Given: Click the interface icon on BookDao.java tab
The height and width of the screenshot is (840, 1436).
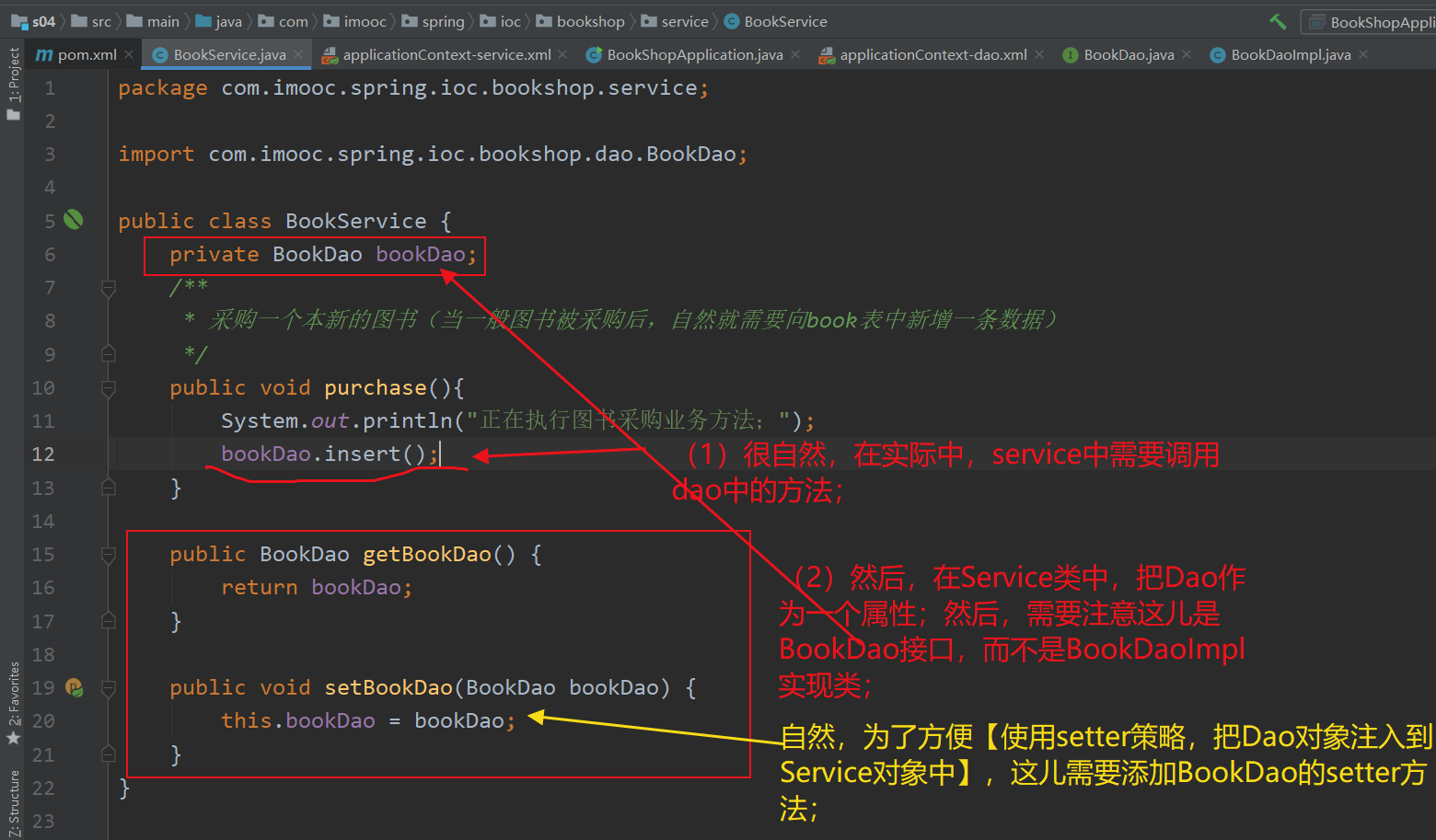Looking at the screenshot, I should 1069,54.
